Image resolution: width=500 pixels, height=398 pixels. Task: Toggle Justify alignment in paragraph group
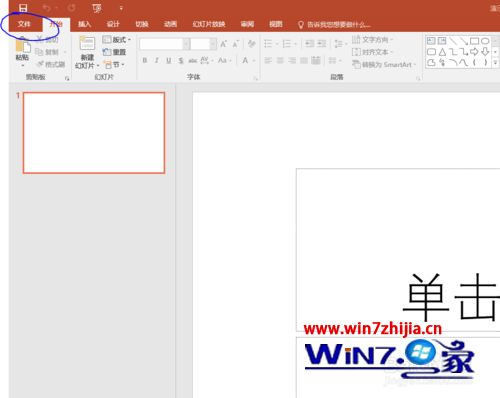tap(304, 60)
